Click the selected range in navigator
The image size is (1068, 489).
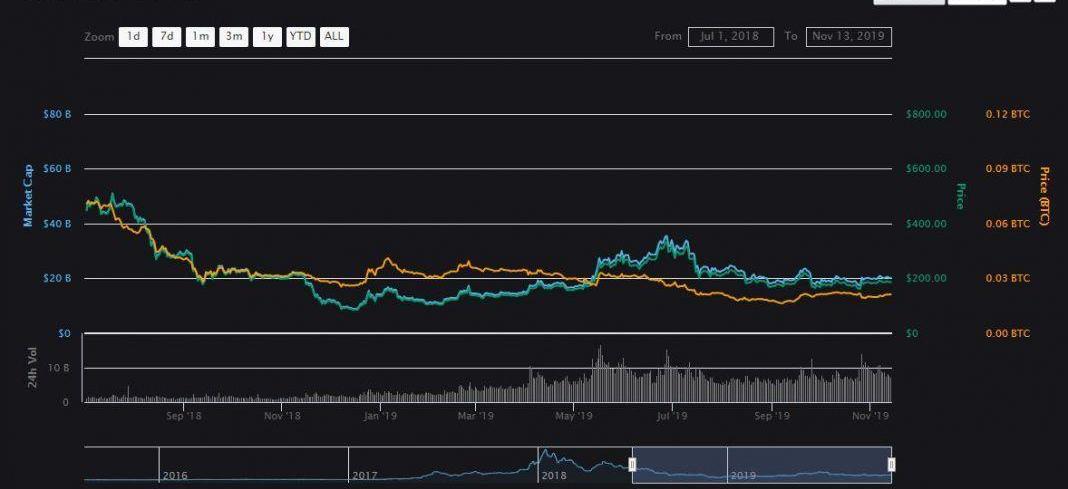coord(760,464)
